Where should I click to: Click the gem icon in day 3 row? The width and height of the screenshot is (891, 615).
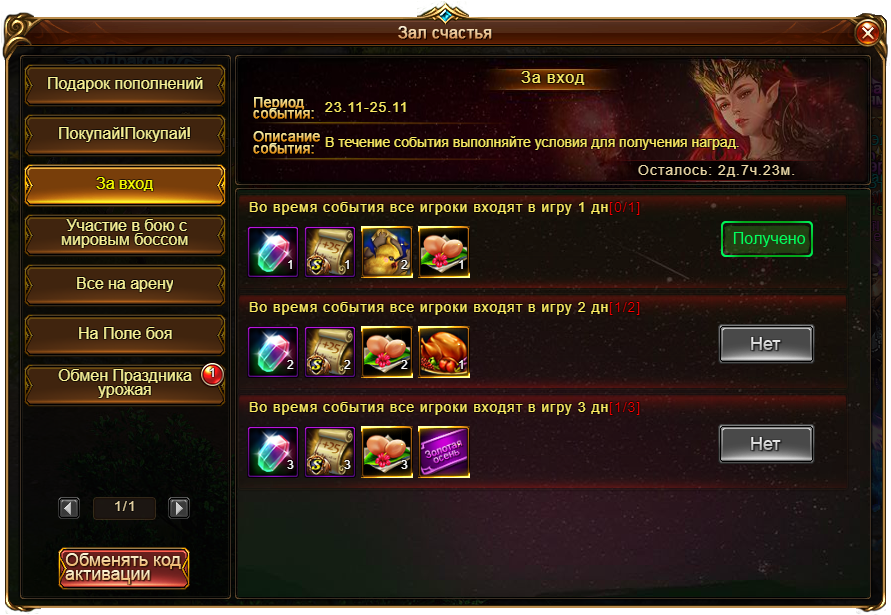273,452
